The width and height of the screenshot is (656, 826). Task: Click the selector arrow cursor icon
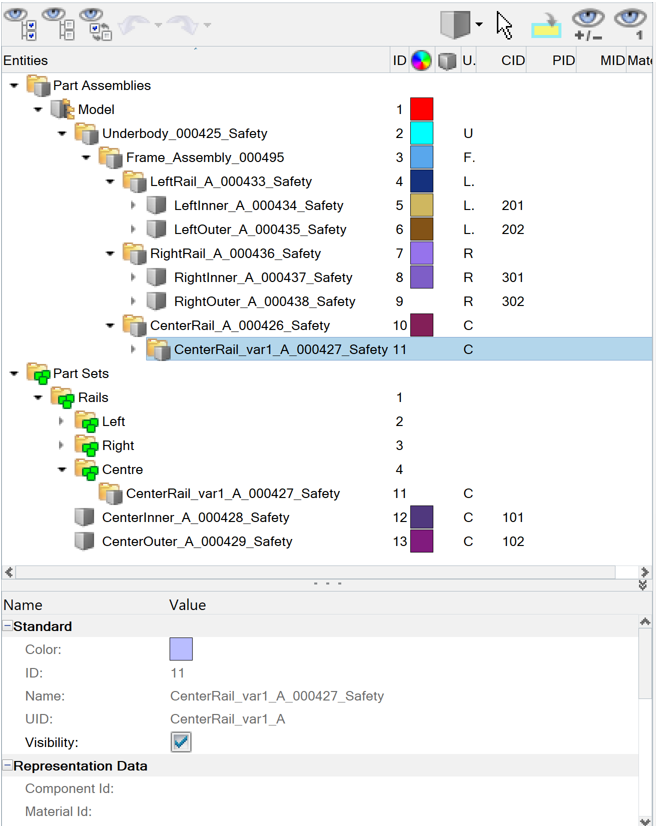pos(505,24)
